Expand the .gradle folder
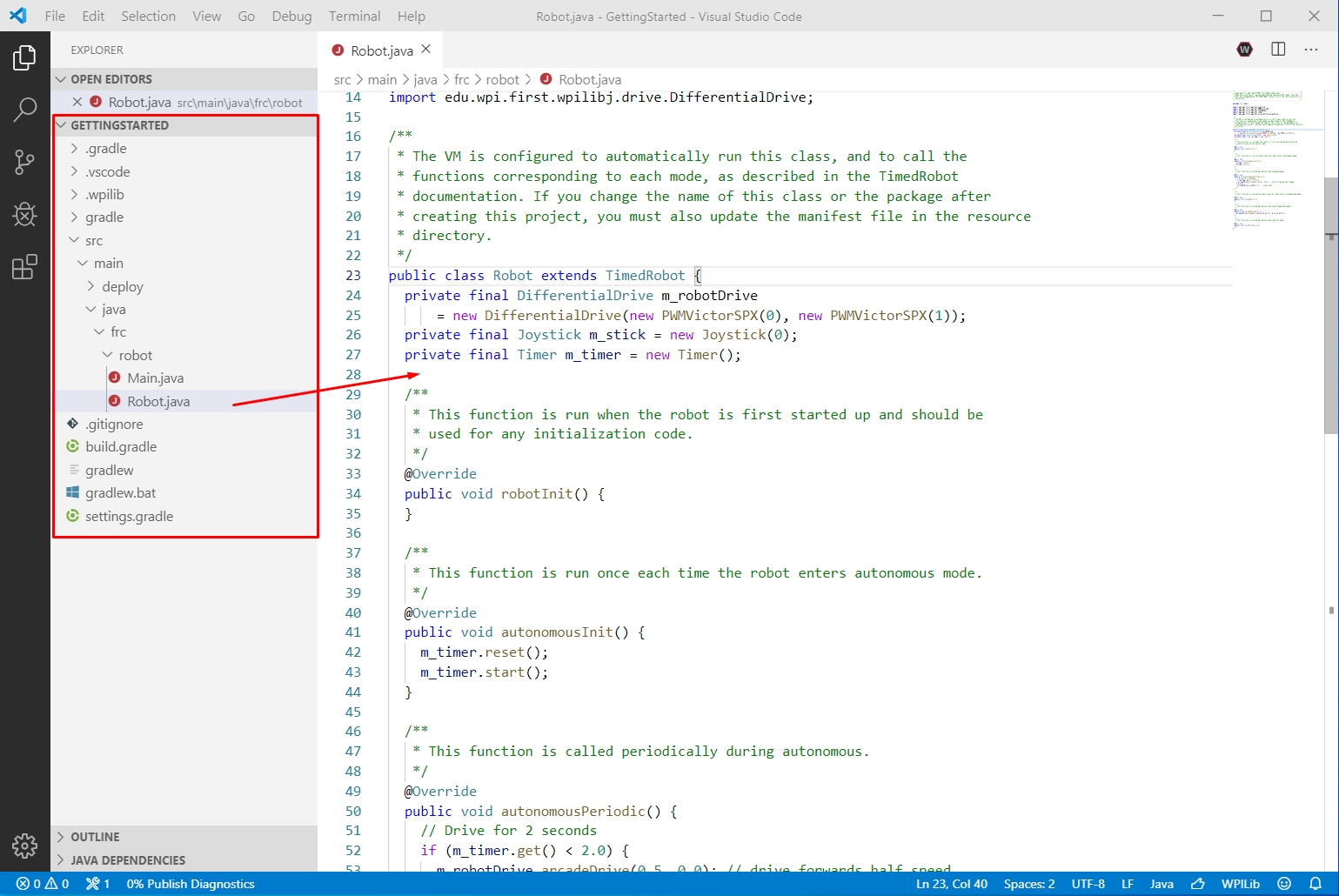 click(x=106, y=149)
